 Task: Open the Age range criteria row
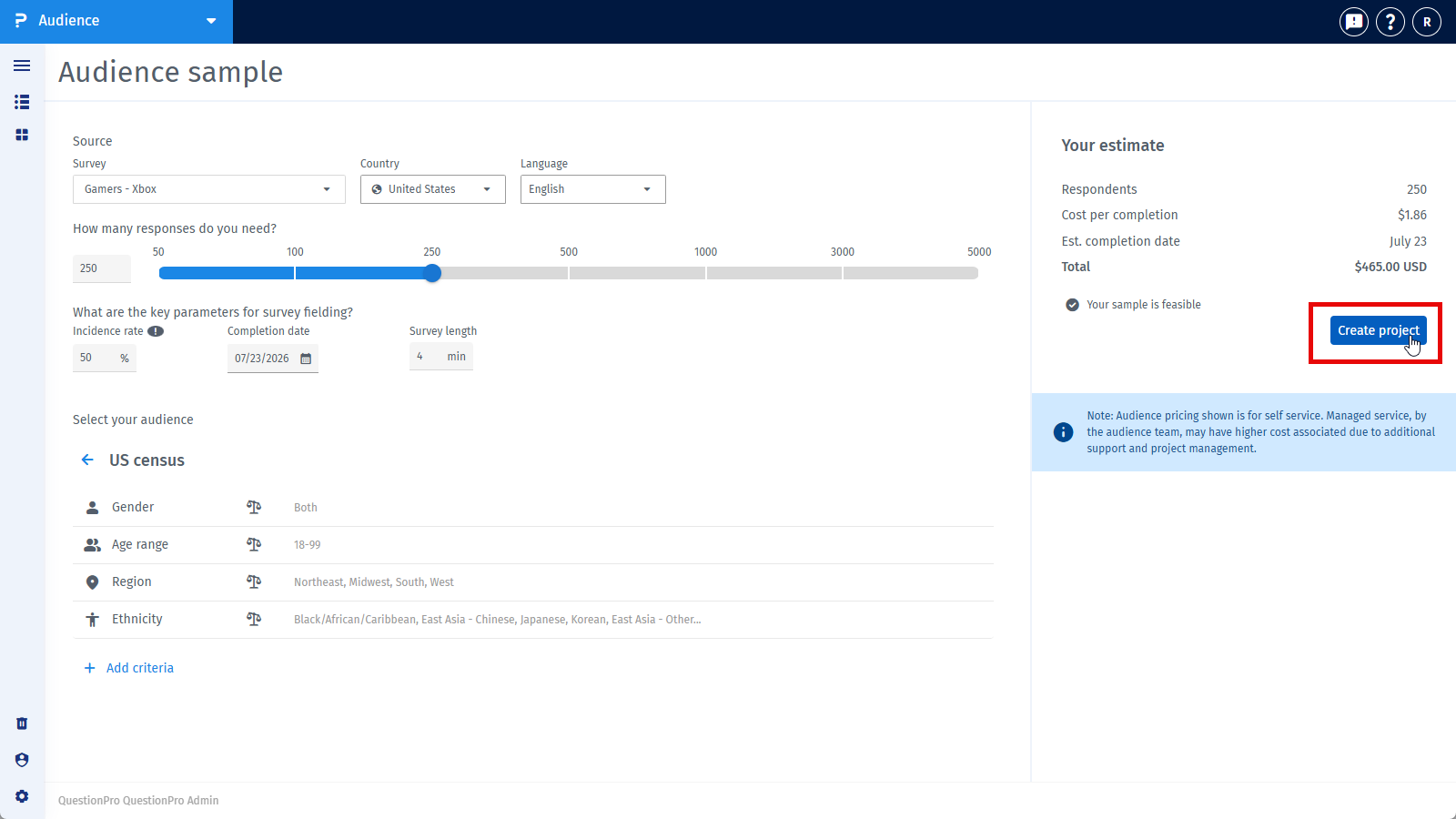click(532, 545)
